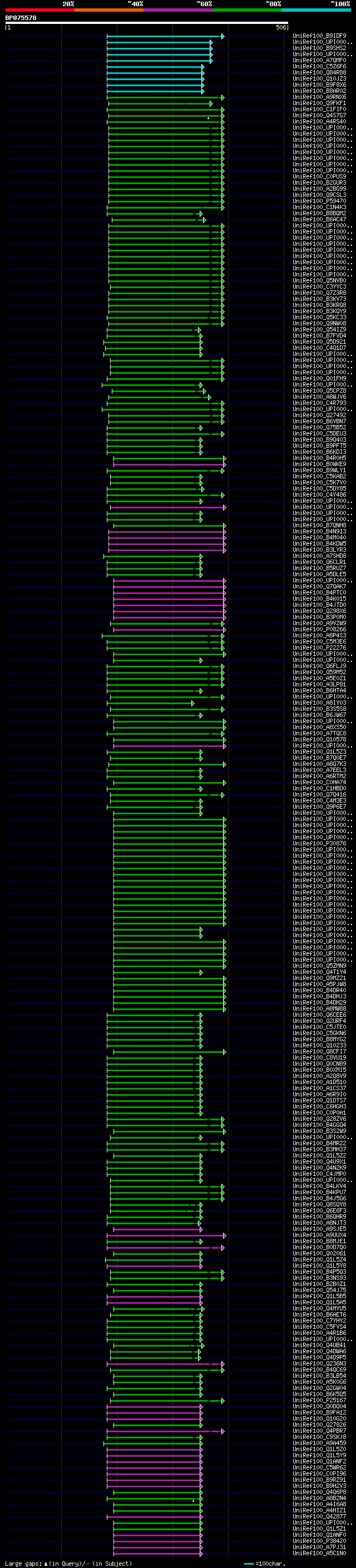Screen dimensions: 356x1568
Task: Select hit UniRef100_Q10233
Action: pos(319,1045)
